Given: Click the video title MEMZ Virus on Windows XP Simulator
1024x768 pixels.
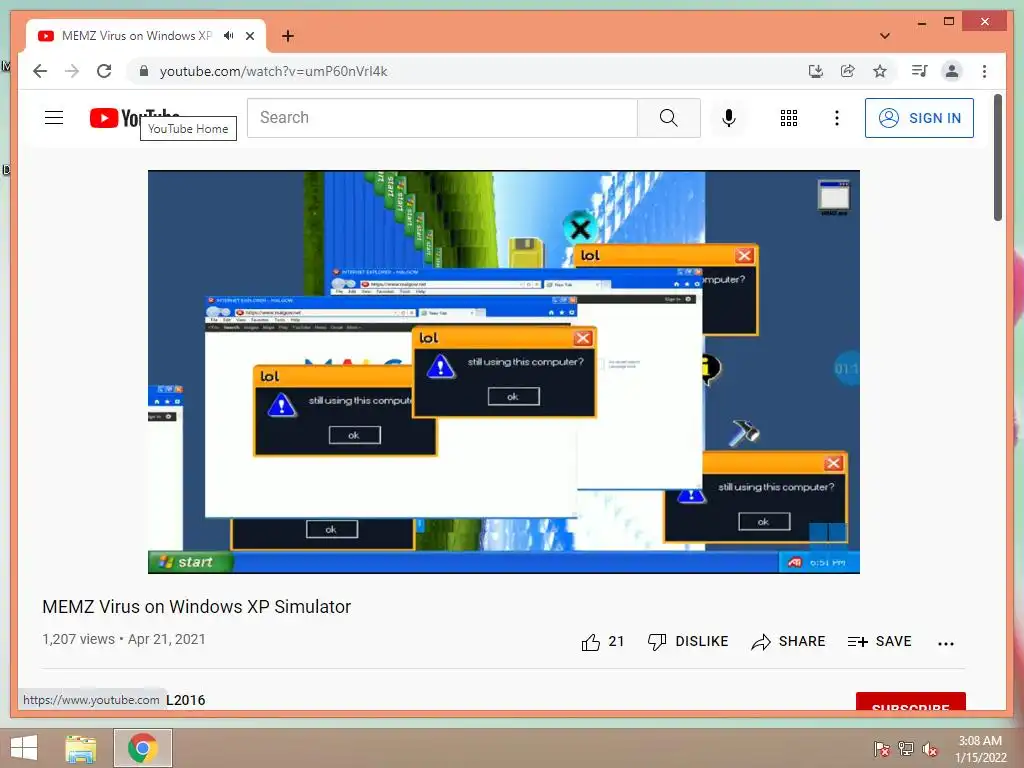Looking at the screenshot, I should click(x=197, y=607).
